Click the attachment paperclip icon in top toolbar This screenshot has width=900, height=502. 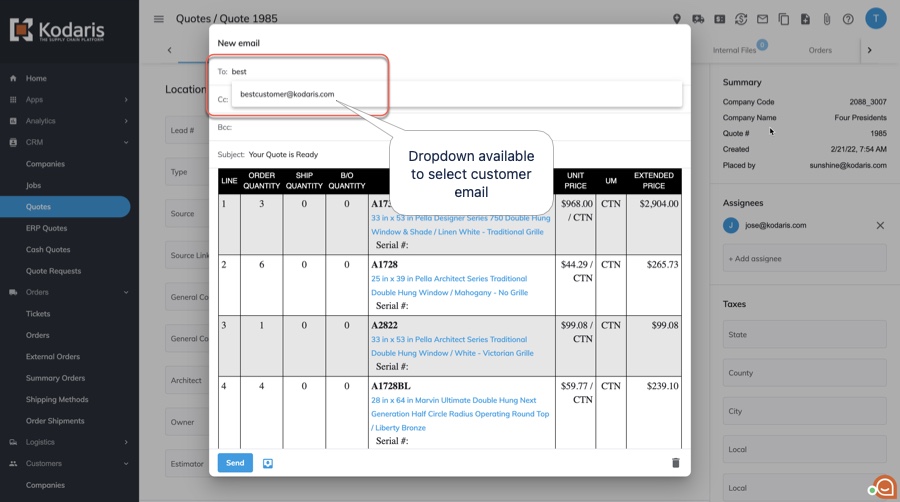[x=827, y=19]
